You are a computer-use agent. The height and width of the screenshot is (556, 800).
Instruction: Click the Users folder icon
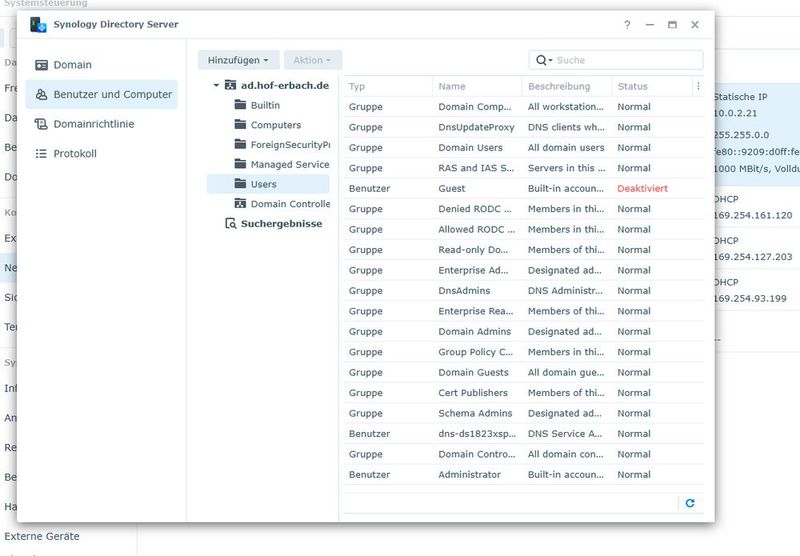[240, 184]
